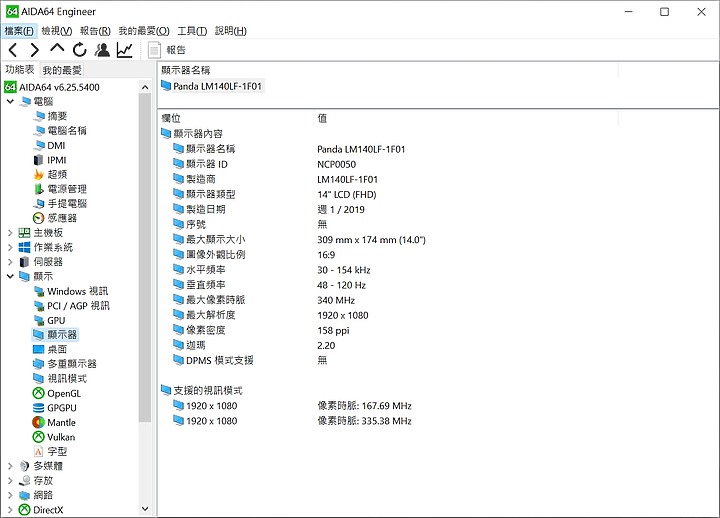Click the up-level arrow toolbar icon
The image size is (720, 518).
click(x=57, y=49)
